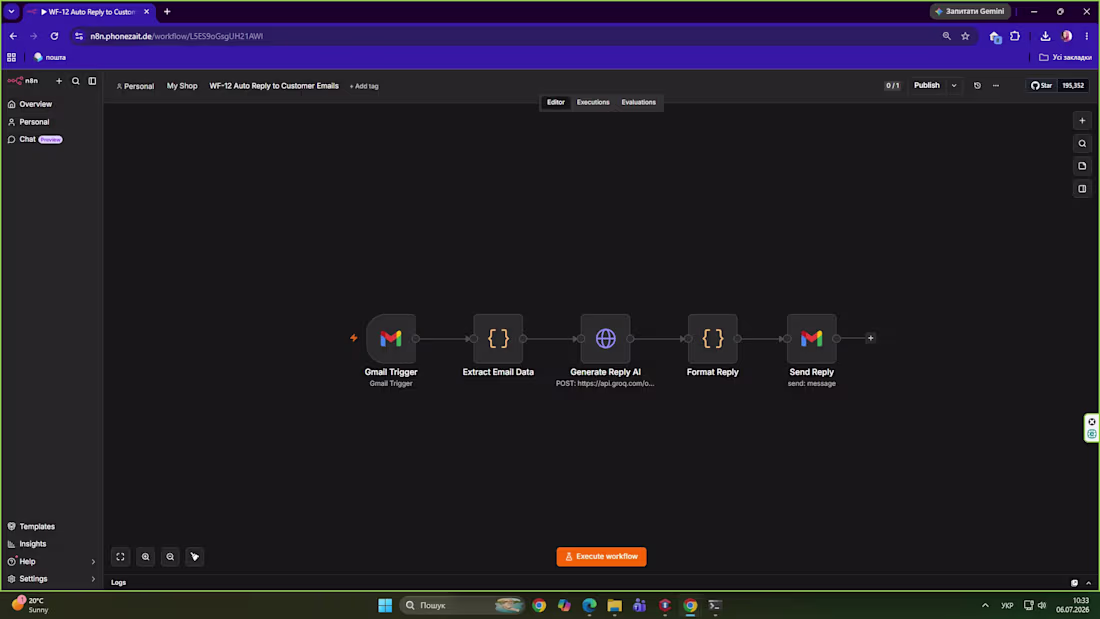Switch the УКР keyboard language indicator
The image size is (1100, 619).
pos(1007,605)
